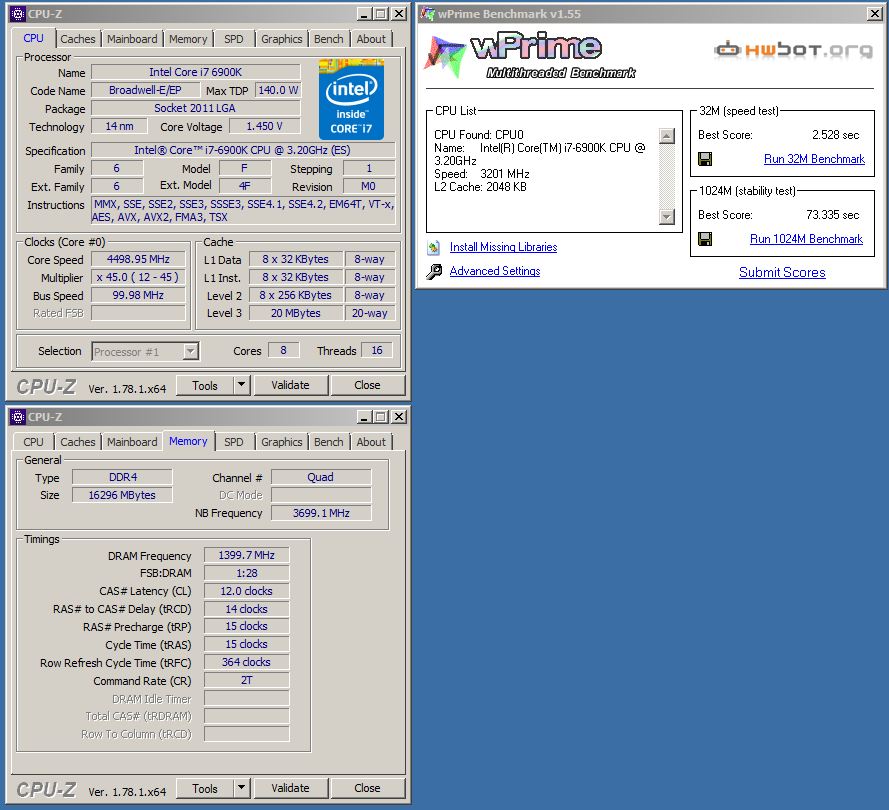
Task: Click the Core Voltage value 1.450 V
Action: 264,126
